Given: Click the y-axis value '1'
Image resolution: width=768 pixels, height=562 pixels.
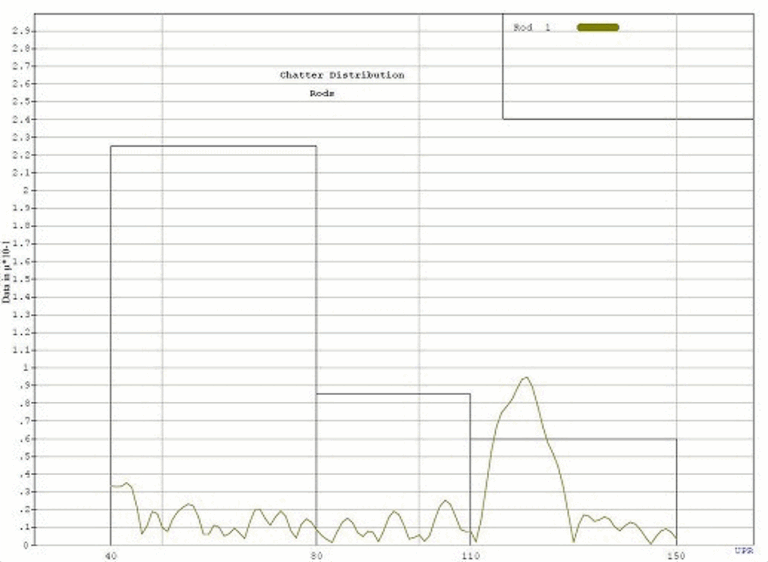Looking at the screenshot, I should coord(26,368).
